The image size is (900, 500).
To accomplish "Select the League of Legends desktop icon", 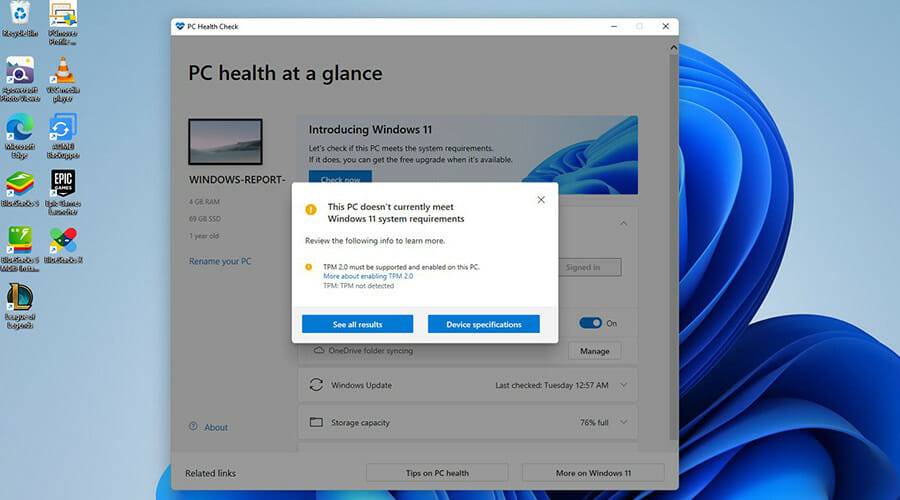I will (20, 305).
